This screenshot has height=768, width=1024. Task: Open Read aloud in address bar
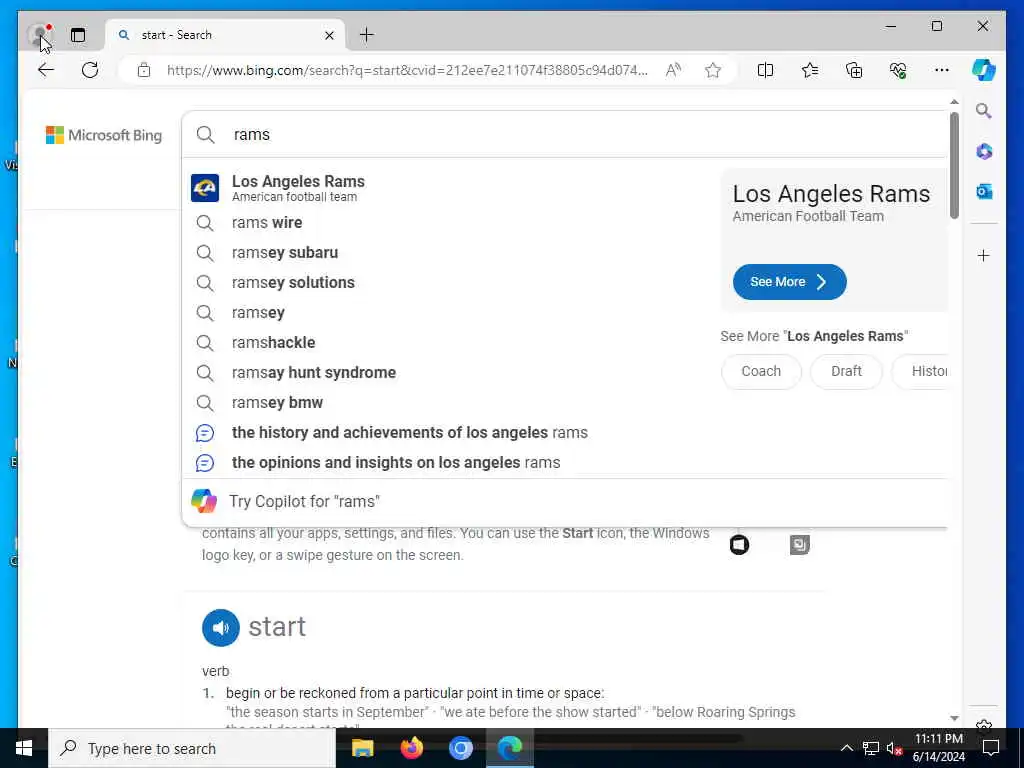pyautogui.click(x=673, y=70)
